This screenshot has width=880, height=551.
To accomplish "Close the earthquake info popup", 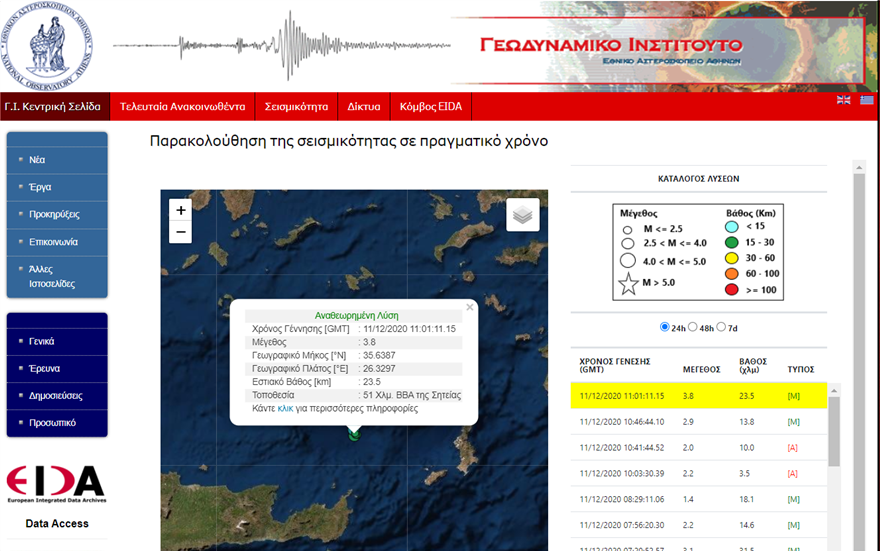I will 469,308.
